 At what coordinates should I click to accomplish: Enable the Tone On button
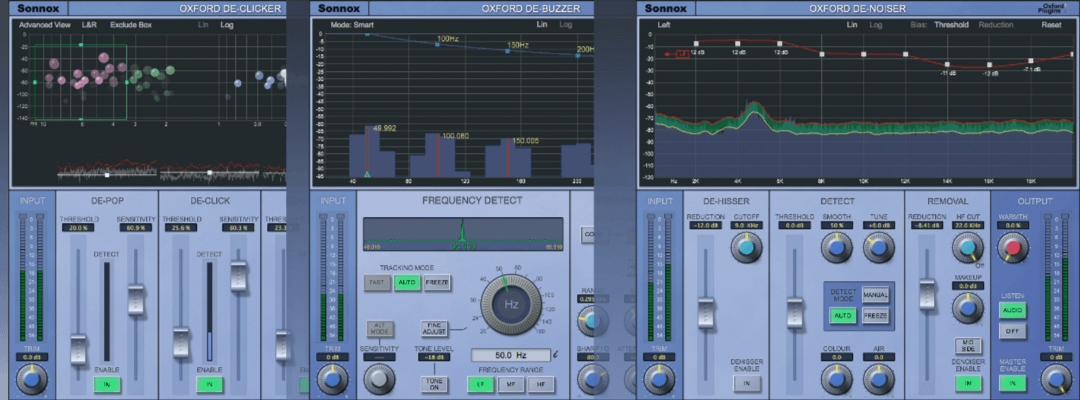click(x=434, y=384)
